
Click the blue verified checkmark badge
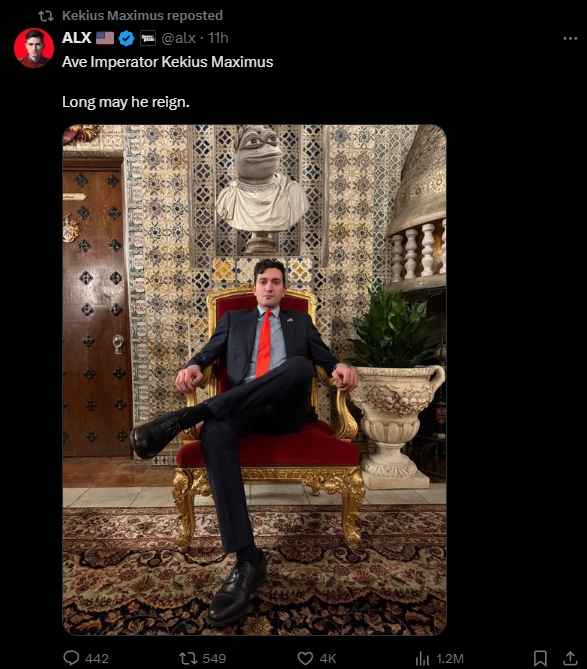tap(126, 38)
